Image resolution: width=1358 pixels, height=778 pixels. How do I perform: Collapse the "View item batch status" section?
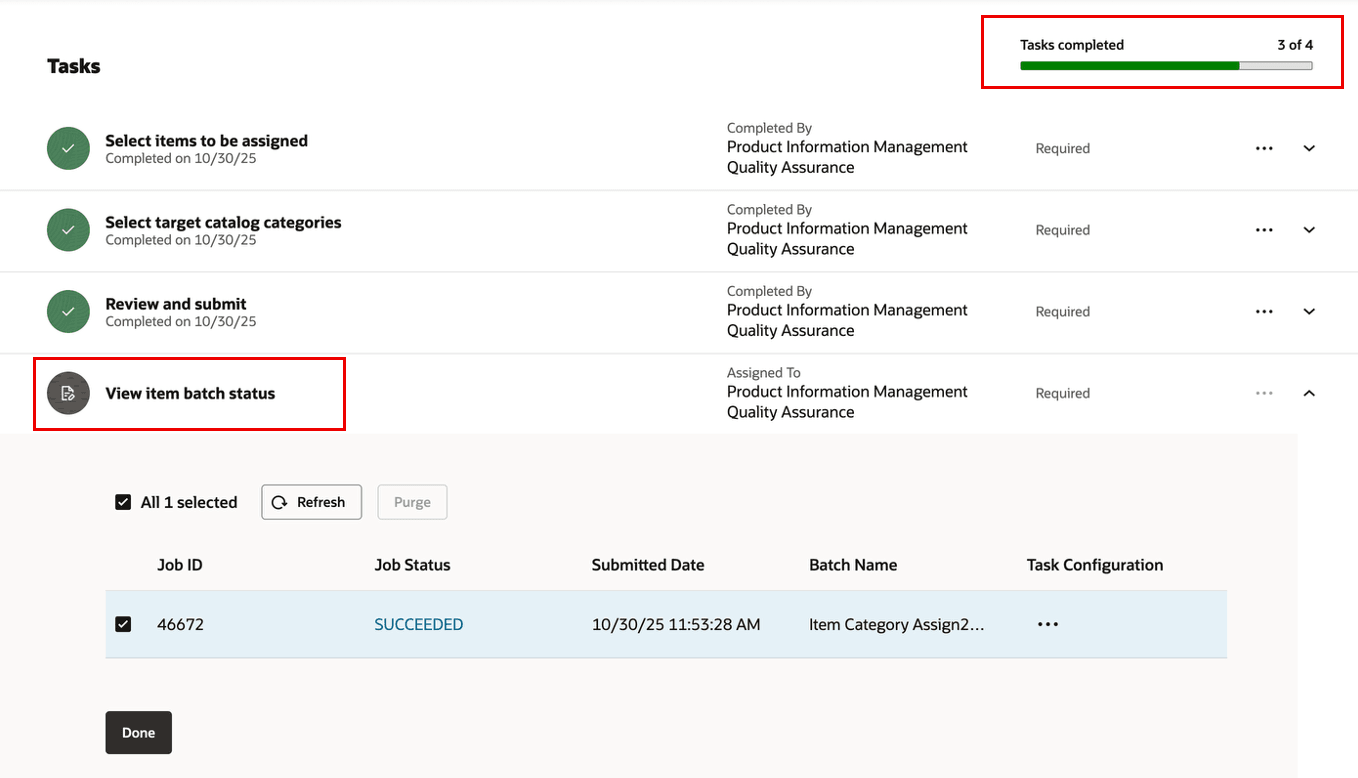pyautogui.click(x=1309, y=392)
